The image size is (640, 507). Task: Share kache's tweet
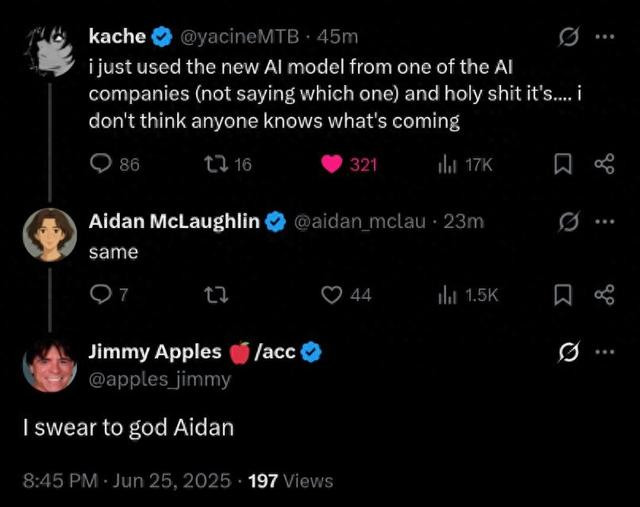[x=604, y=164]
